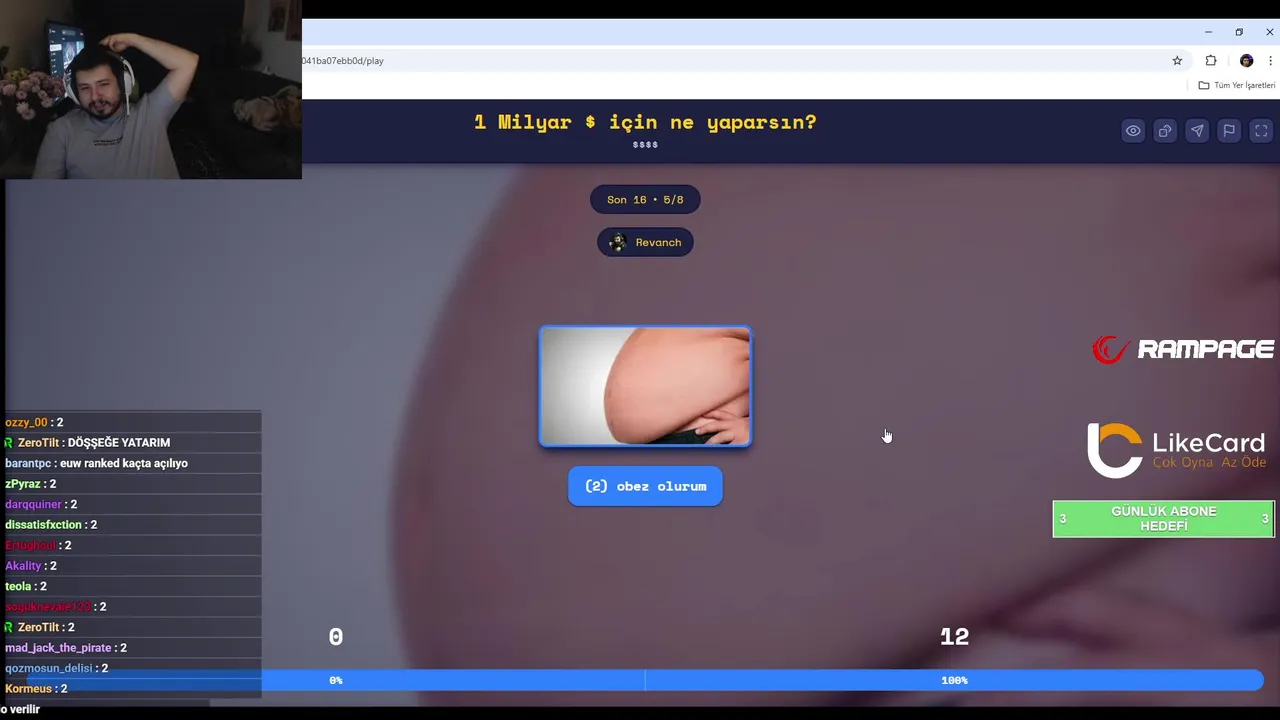Image resolution: width=1280 pixels, height=720 pixels.
Task: Click the RAMPAGE sponsor logo
Action: click(1183, 349)
